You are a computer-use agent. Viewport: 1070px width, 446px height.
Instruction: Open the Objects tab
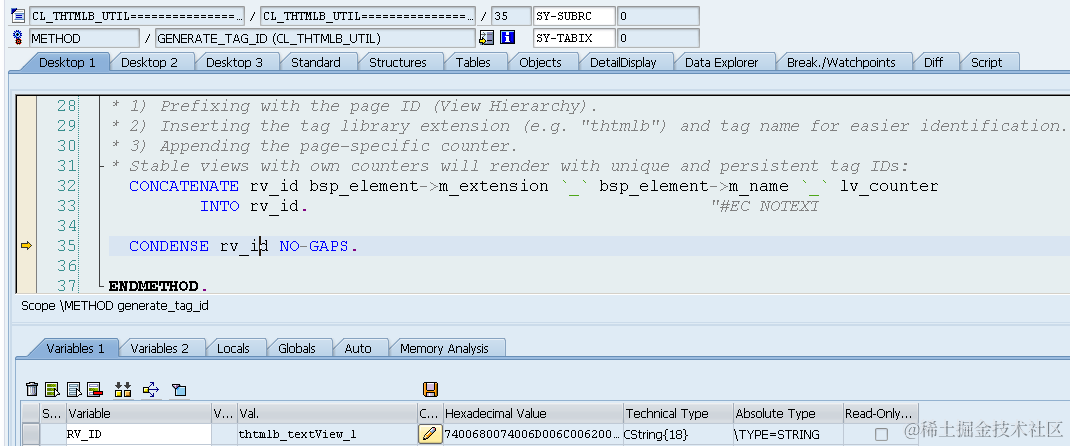pyautogui.click(x=540, y=62)
